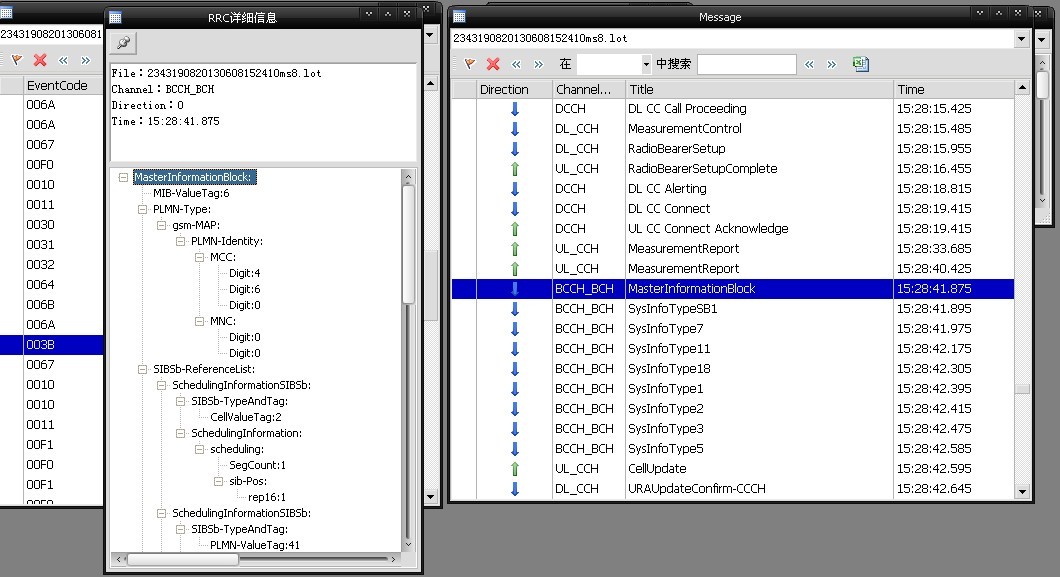Collapse the PLMN-Type tree node
1060x577 pixels.
[x=142, y=209]
